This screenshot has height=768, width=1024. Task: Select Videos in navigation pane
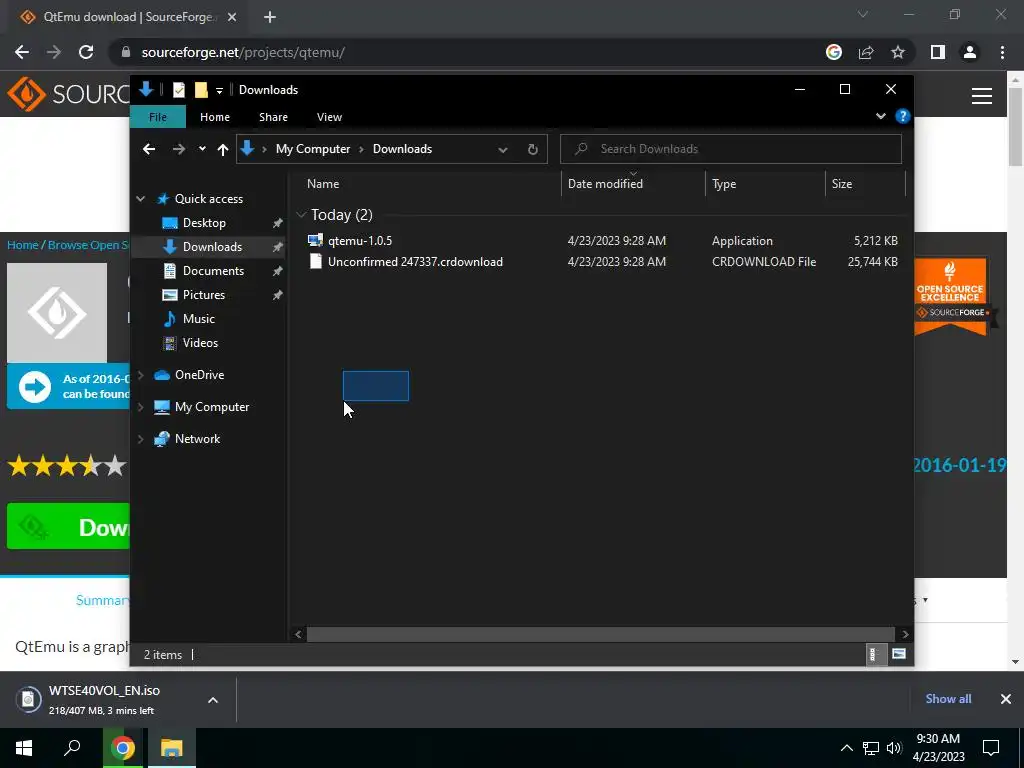(200, 343)
